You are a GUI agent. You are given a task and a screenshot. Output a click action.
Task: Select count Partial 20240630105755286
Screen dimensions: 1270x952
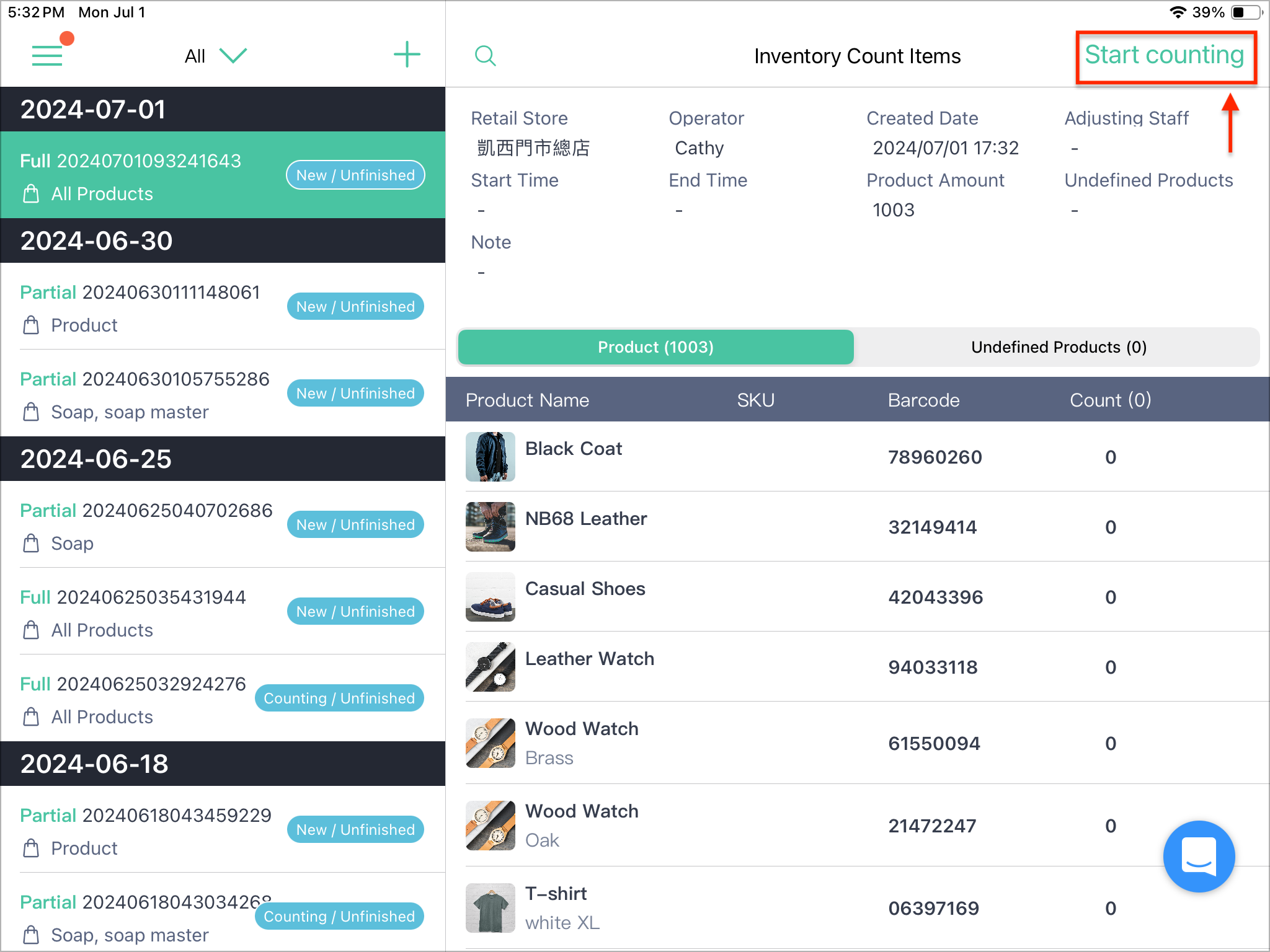point(223,393)
